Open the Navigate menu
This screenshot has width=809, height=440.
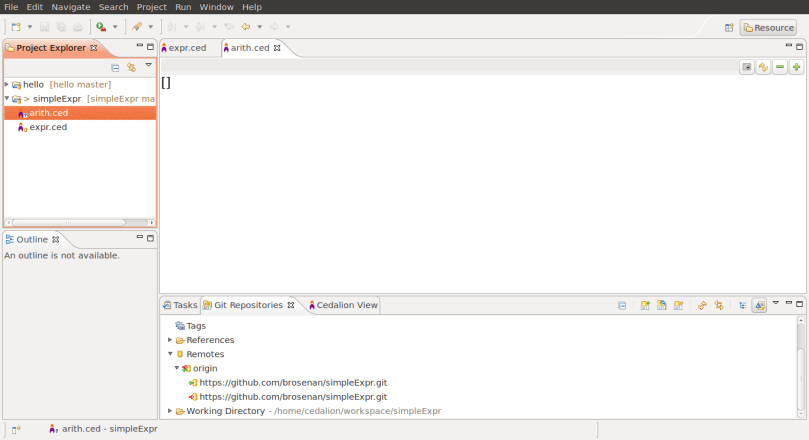tap(71, 7)
